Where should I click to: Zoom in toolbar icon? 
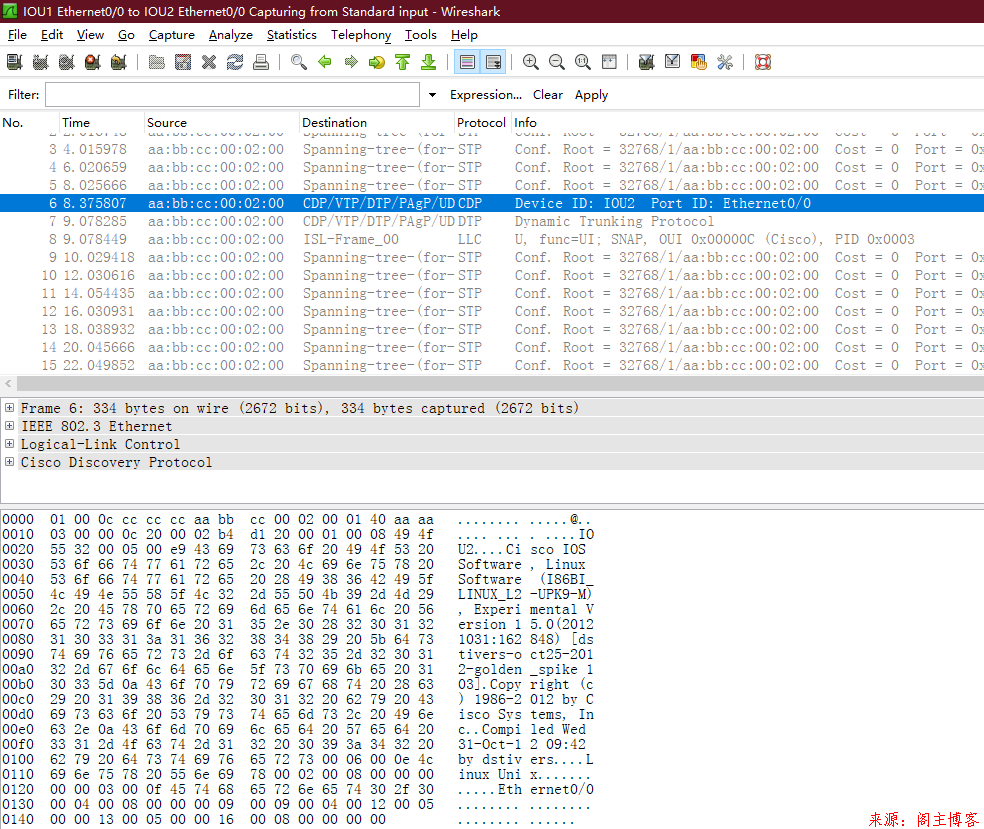[x=531, y=62]
